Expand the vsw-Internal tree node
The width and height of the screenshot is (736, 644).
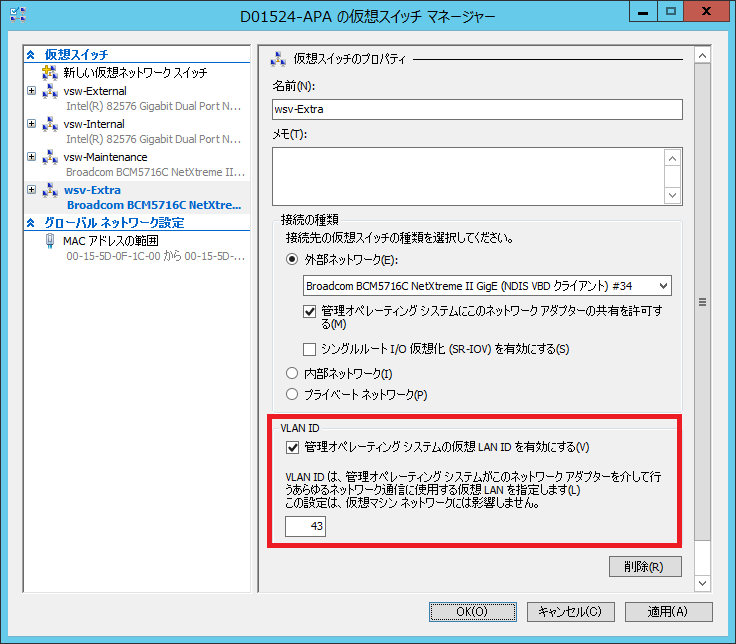31,123
